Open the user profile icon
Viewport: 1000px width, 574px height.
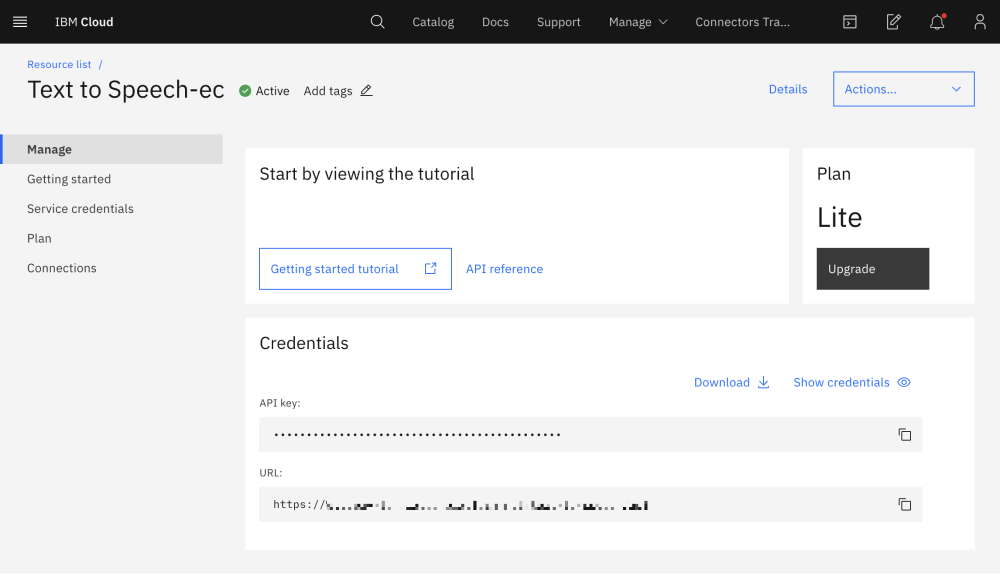pyautogui.click(x=980, y=22)
